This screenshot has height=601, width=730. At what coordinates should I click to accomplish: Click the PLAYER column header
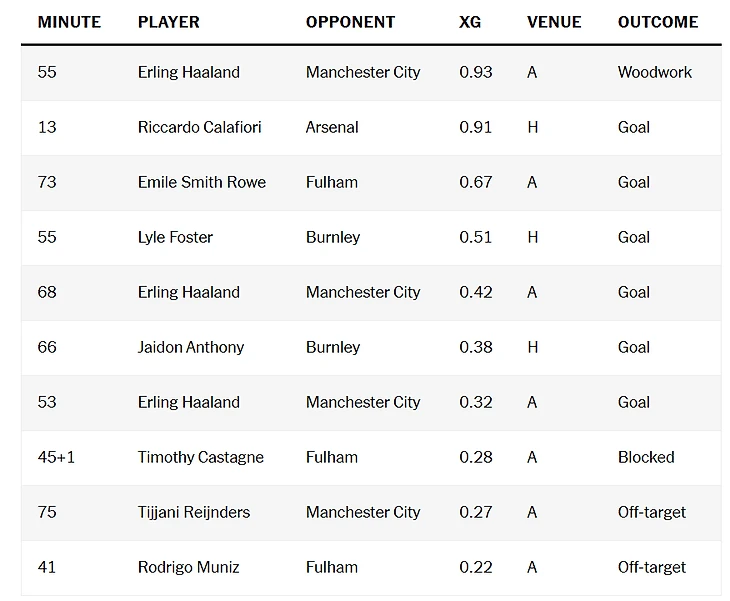169,22
